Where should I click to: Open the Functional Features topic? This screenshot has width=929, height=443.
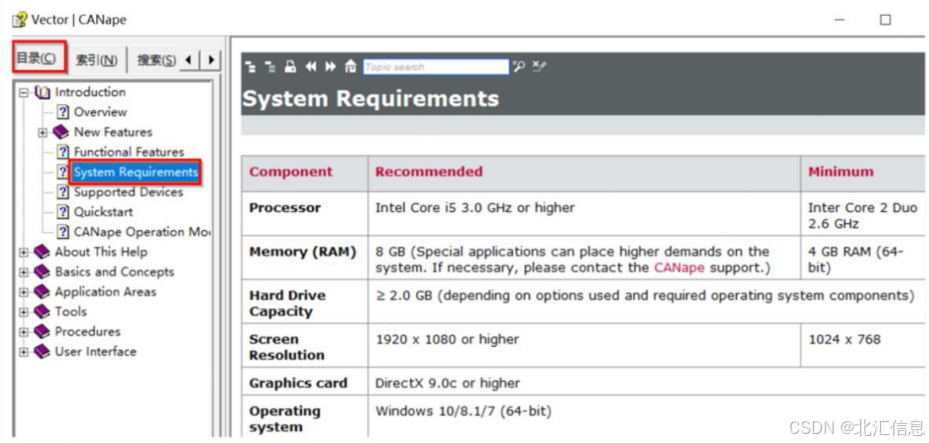pos(129,152)
